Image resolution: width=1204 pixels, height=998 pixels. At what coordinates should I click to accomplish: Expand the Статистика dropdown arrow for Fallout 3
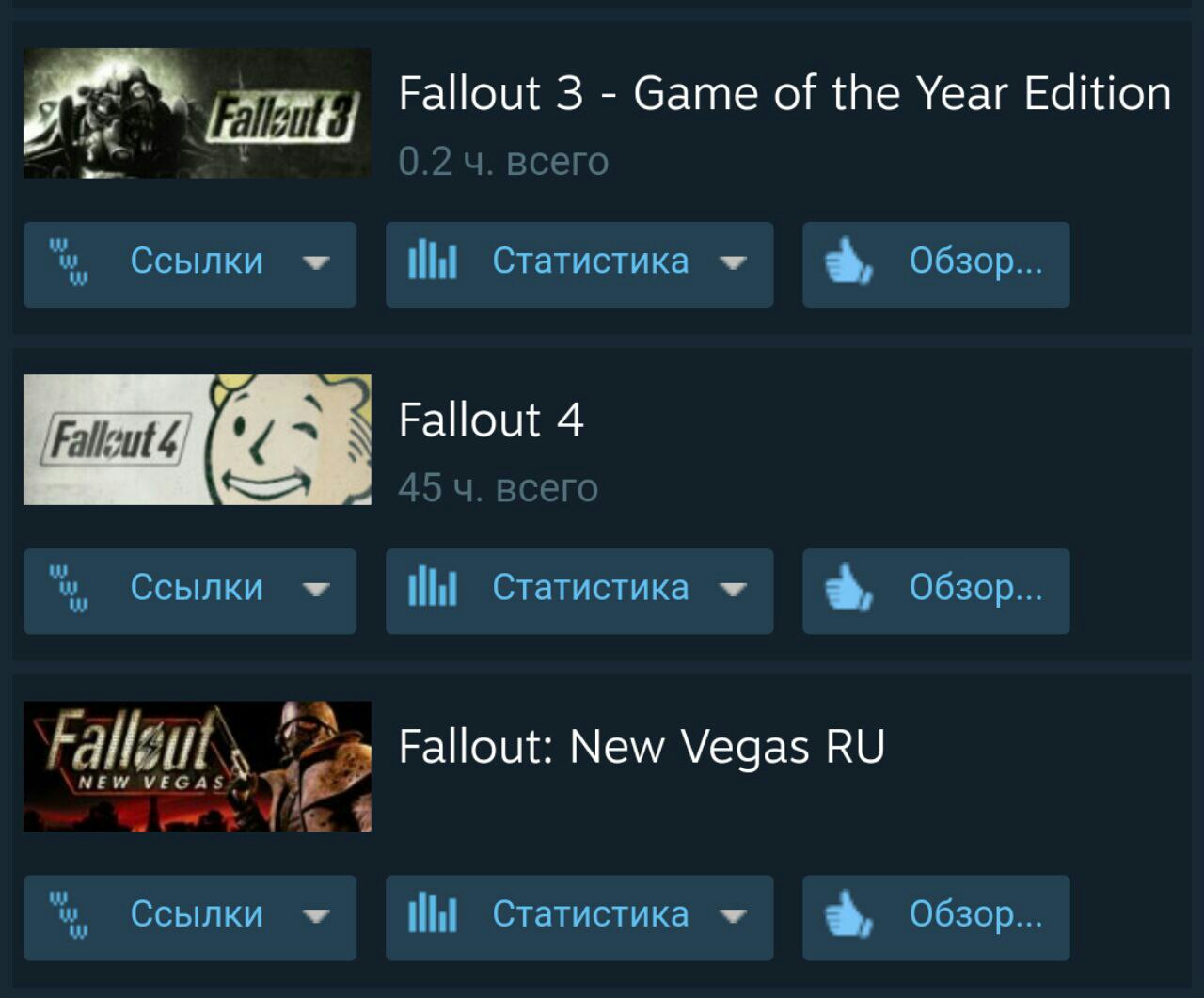pos(733,262)
